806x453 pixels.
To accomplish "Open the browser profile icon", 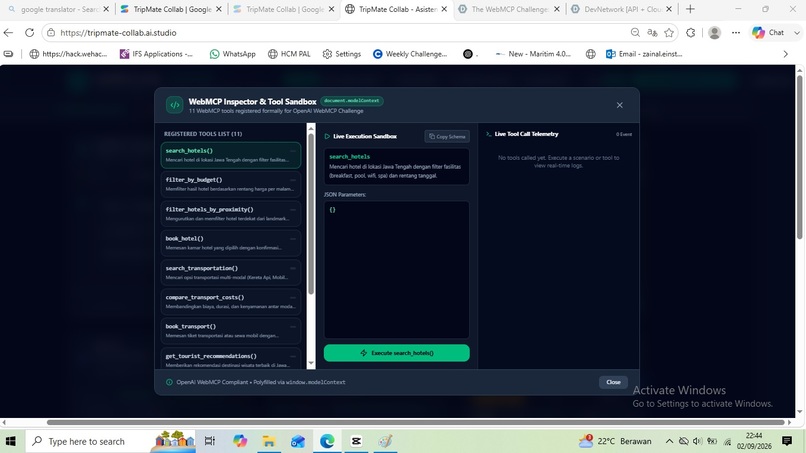I will 714,32.
